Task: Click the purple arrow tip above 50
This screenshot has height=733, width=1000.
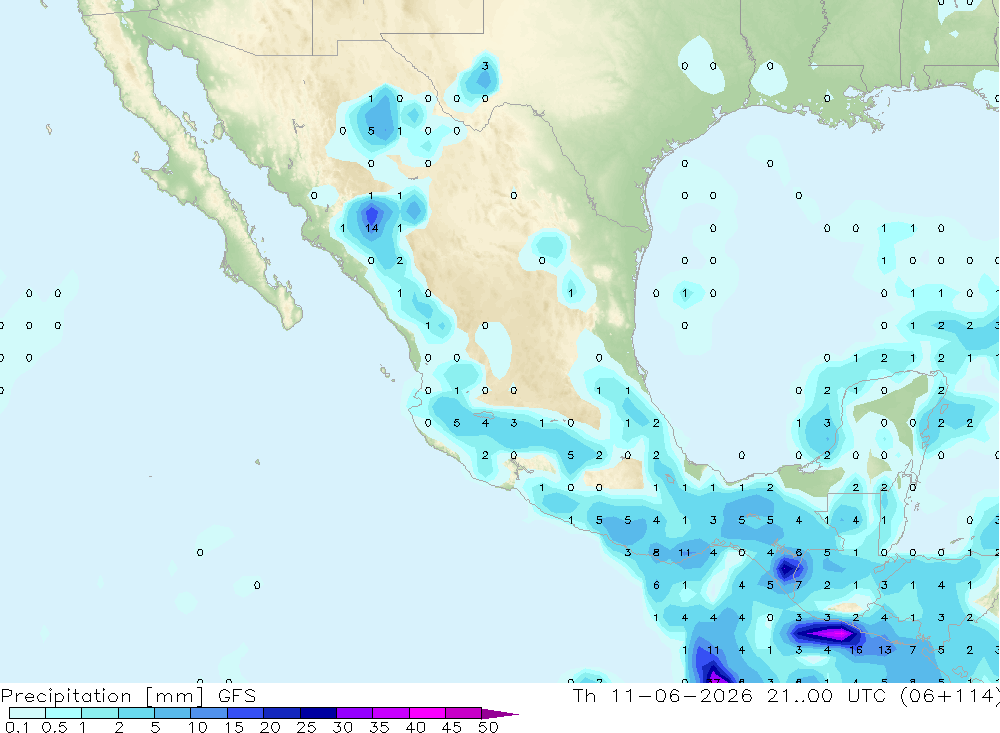Action: point(499,714)
